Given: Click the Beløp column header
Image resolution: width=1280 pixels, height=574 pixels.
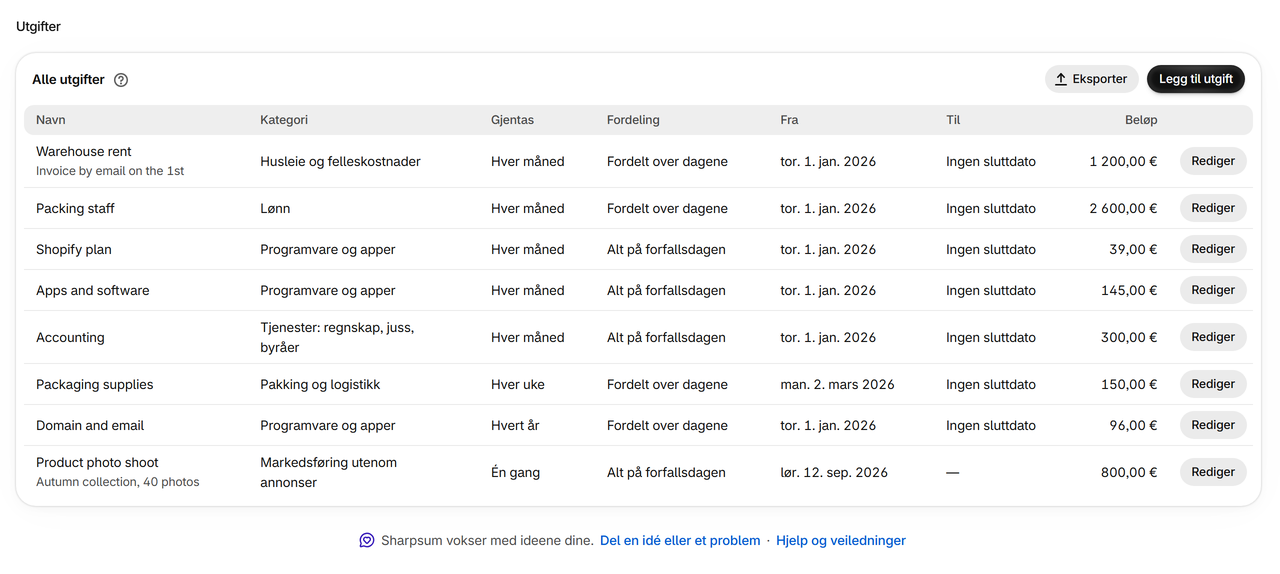Looking at the screenshot, I should point(1141,120).
